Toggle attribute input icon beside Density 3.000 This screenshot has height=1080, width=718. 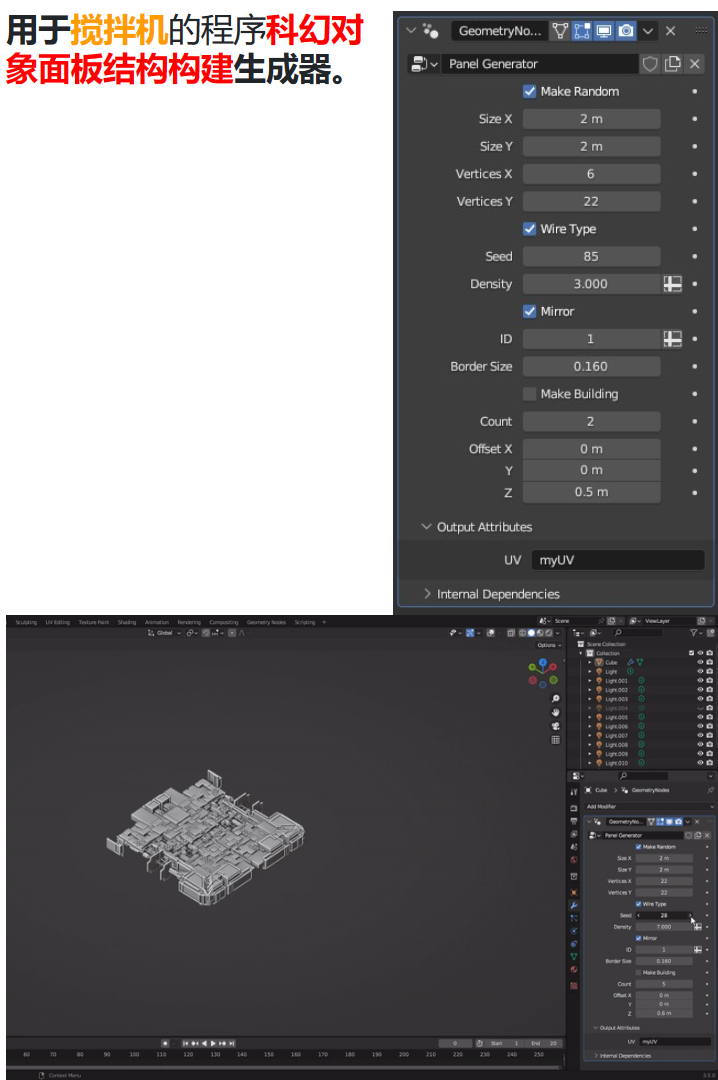[673, 284]
